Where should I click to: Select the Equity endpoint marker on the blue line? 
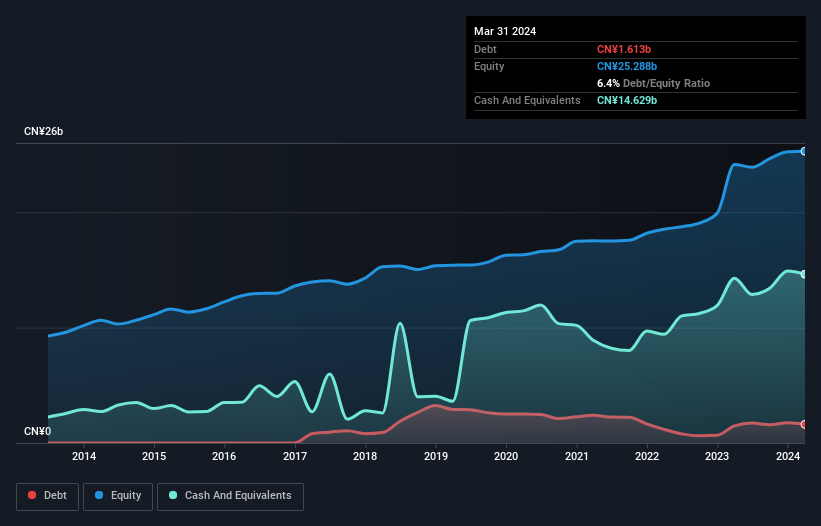(x=804, y=151)
